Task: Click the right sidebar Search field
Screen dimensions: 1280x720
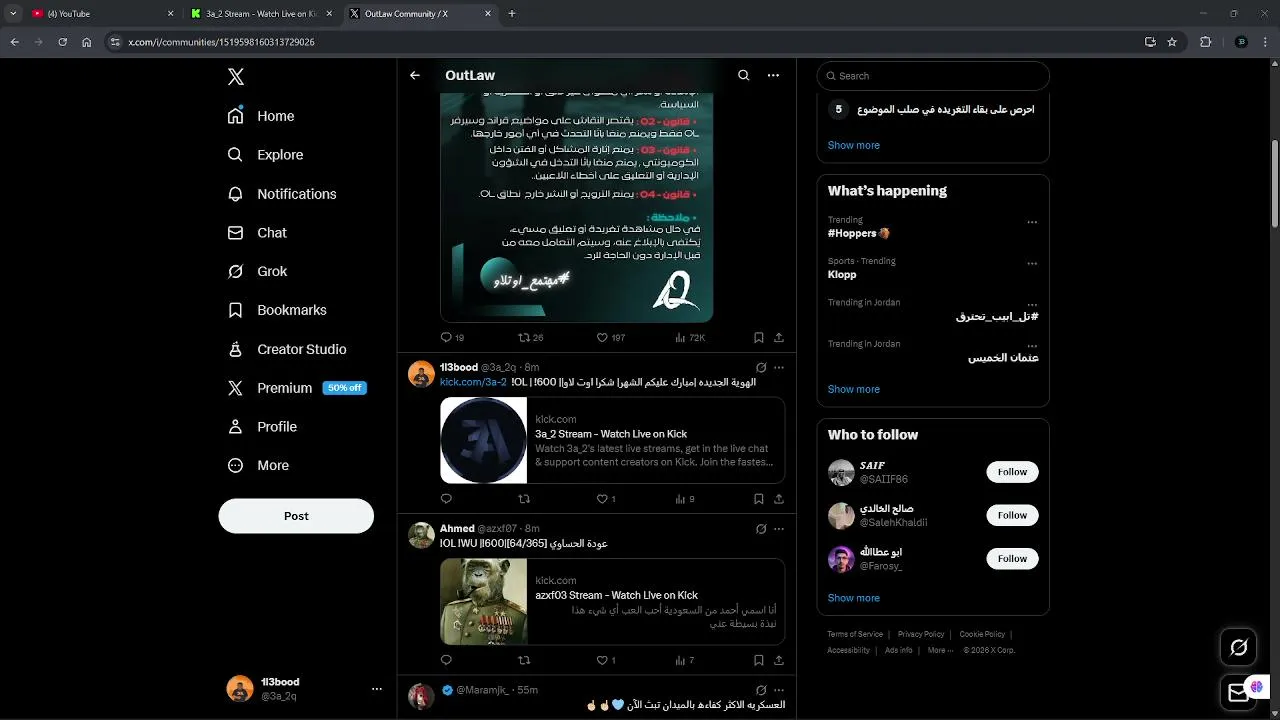Action: pos(933,76)
